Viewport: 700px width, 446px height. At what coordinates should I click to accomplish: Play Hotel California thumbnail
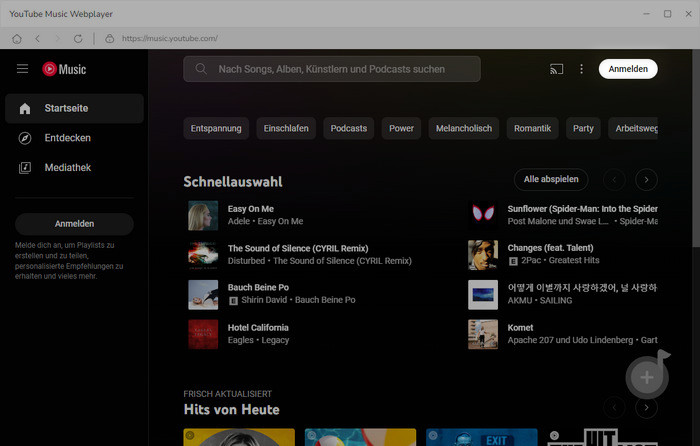point(203,334)
